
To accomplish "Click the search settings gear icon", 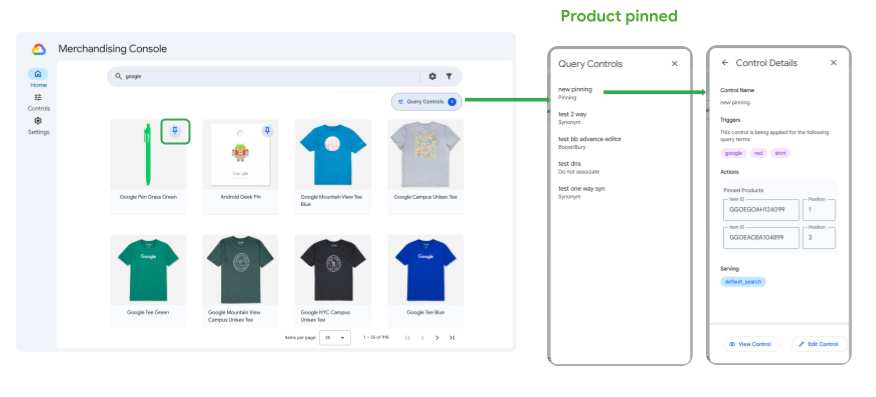I will (432, 76).
